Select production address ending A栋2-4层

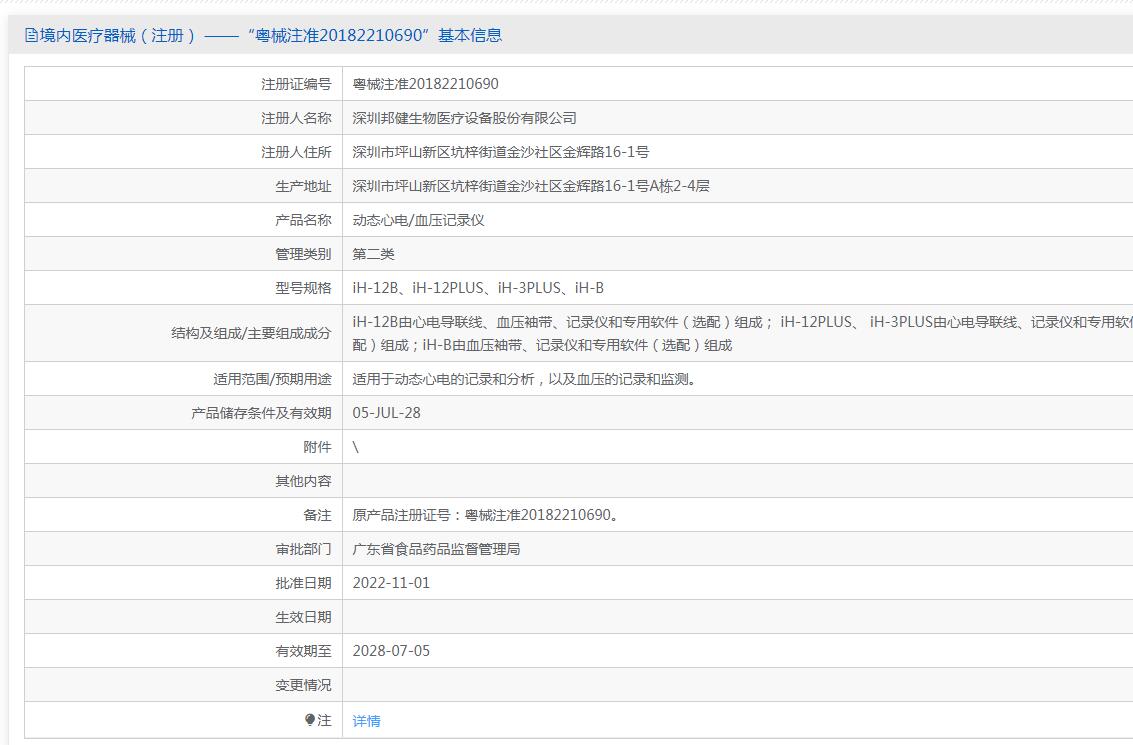click(x=531, y=186)
